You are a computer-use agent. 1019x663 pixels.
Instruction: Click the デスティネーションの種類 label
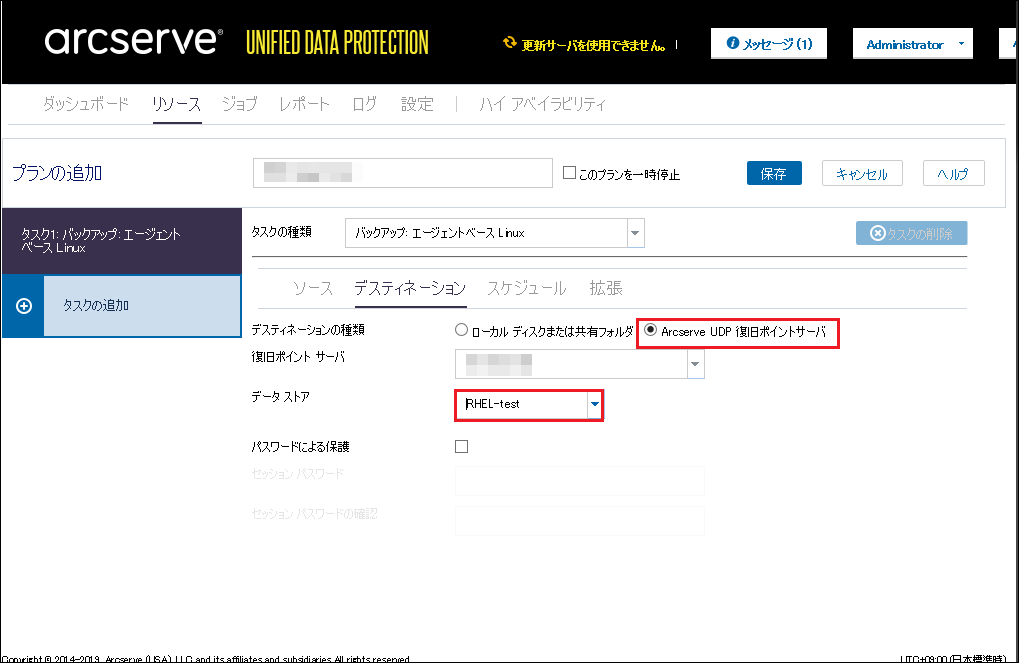tap(308, 330)
